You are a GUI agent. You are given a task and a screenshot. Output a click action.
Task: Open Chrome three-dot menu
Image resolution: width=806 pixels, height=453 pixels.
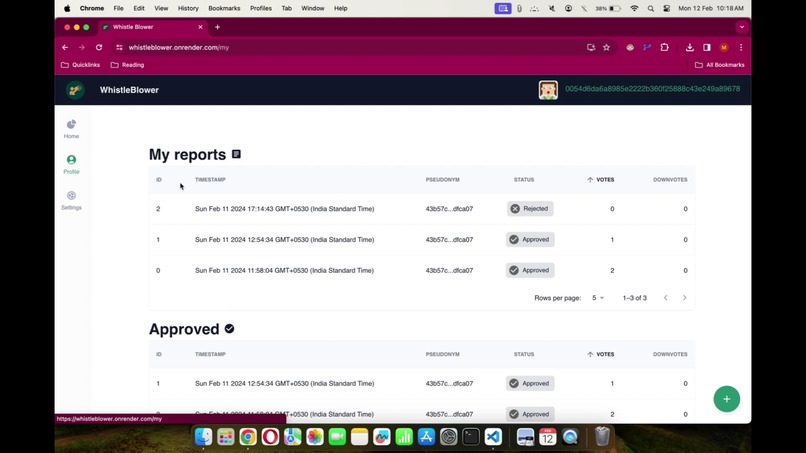(x=741, y=47)
